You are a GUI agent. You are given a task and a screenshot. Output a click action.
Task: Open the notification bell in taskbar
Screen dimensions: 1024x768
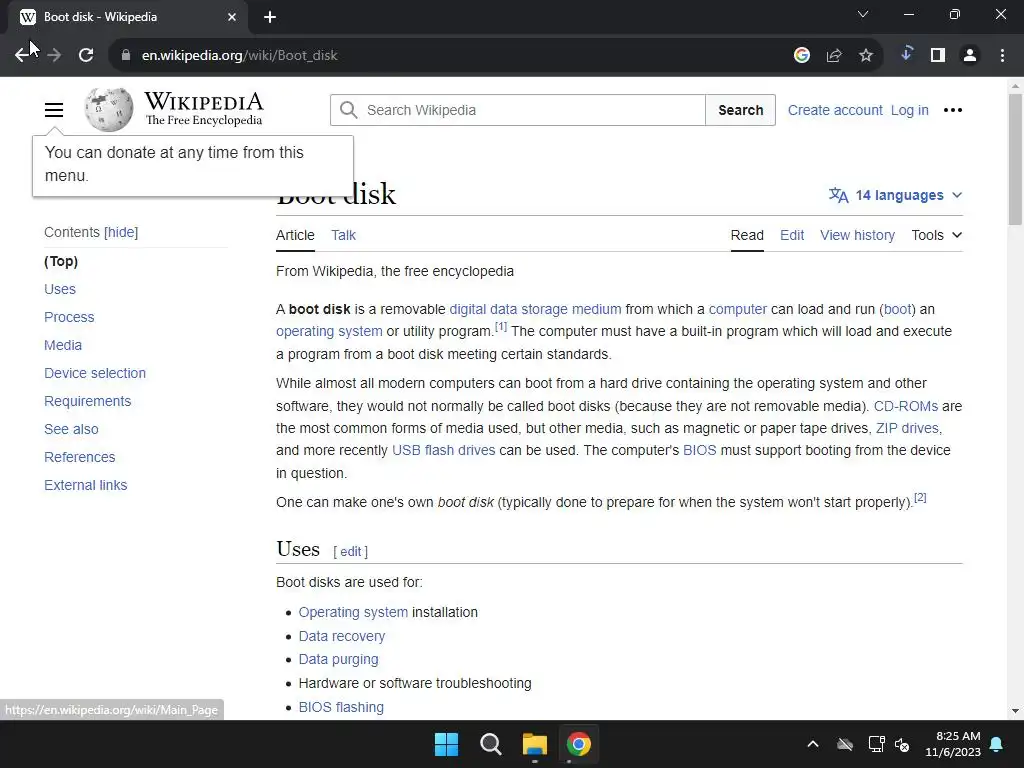click(x=997, y=744)
